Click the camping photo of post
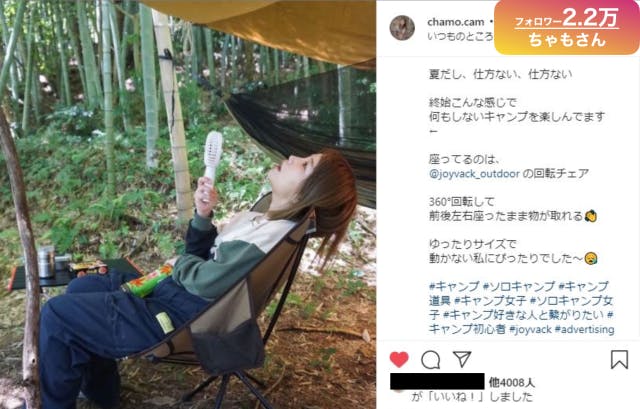This screenshot has height=409, width=640. pos(188,204)
